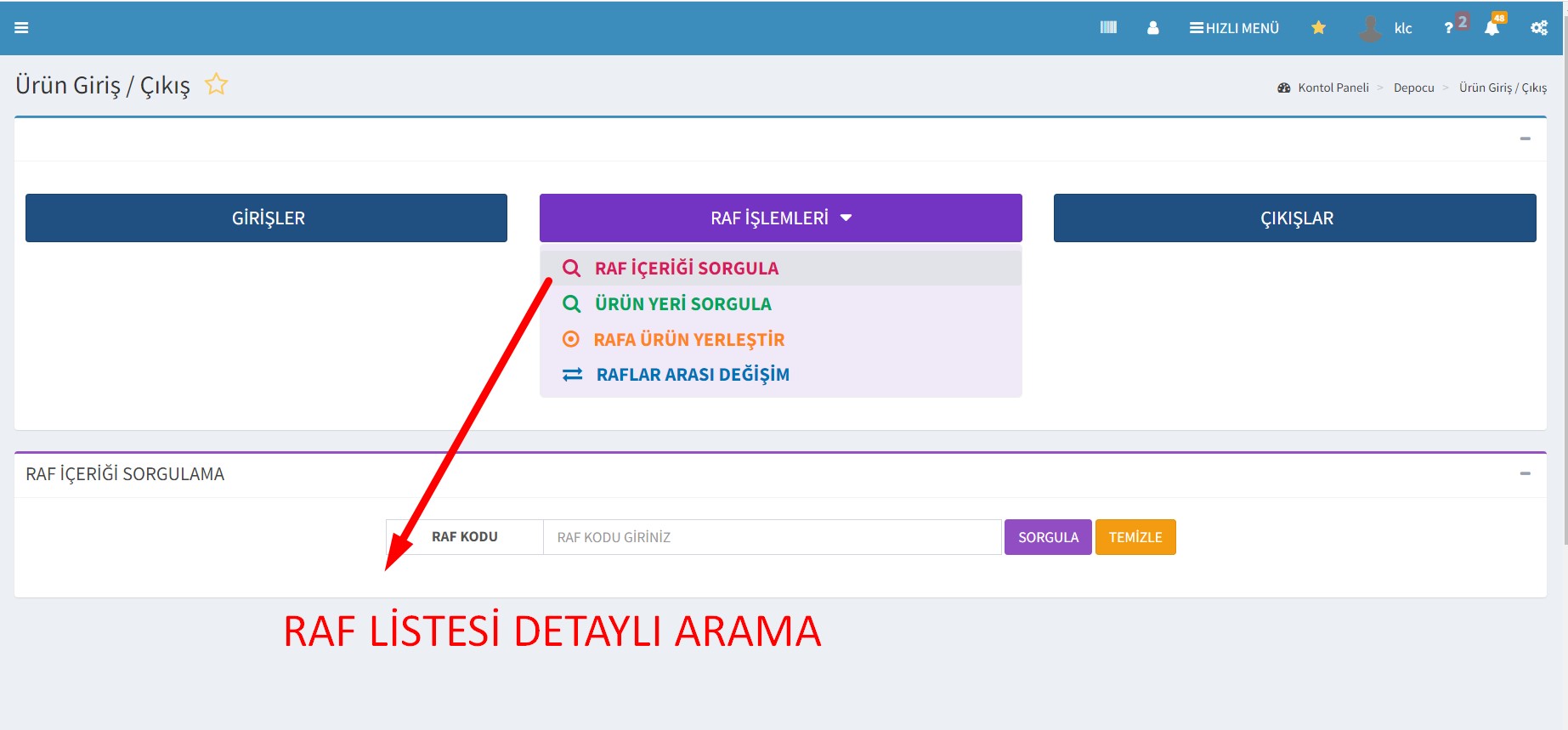Viewport: 1568px width, 730px height.
Task: Click the user profile icon in header
Action: coord(1152,28)
